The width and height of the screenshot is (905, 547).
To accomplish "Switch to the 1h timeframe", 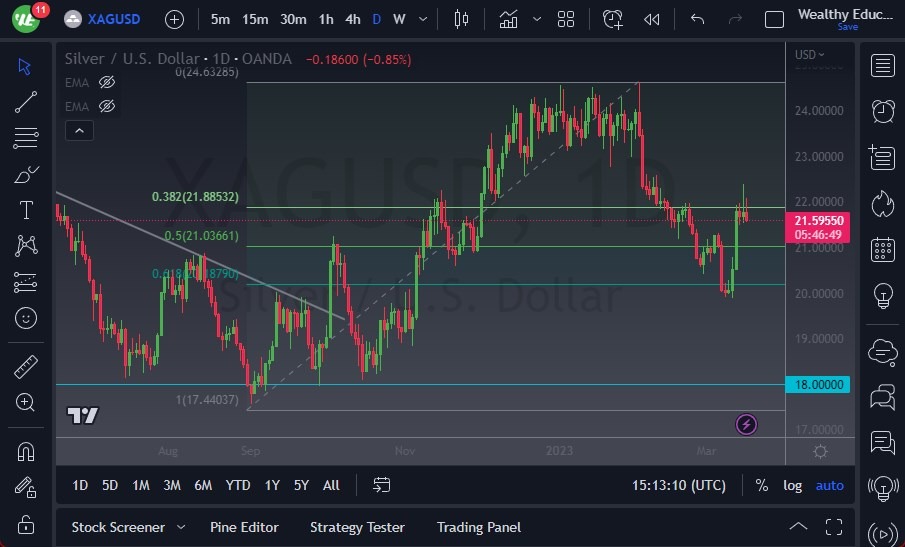I will (326, 20).
